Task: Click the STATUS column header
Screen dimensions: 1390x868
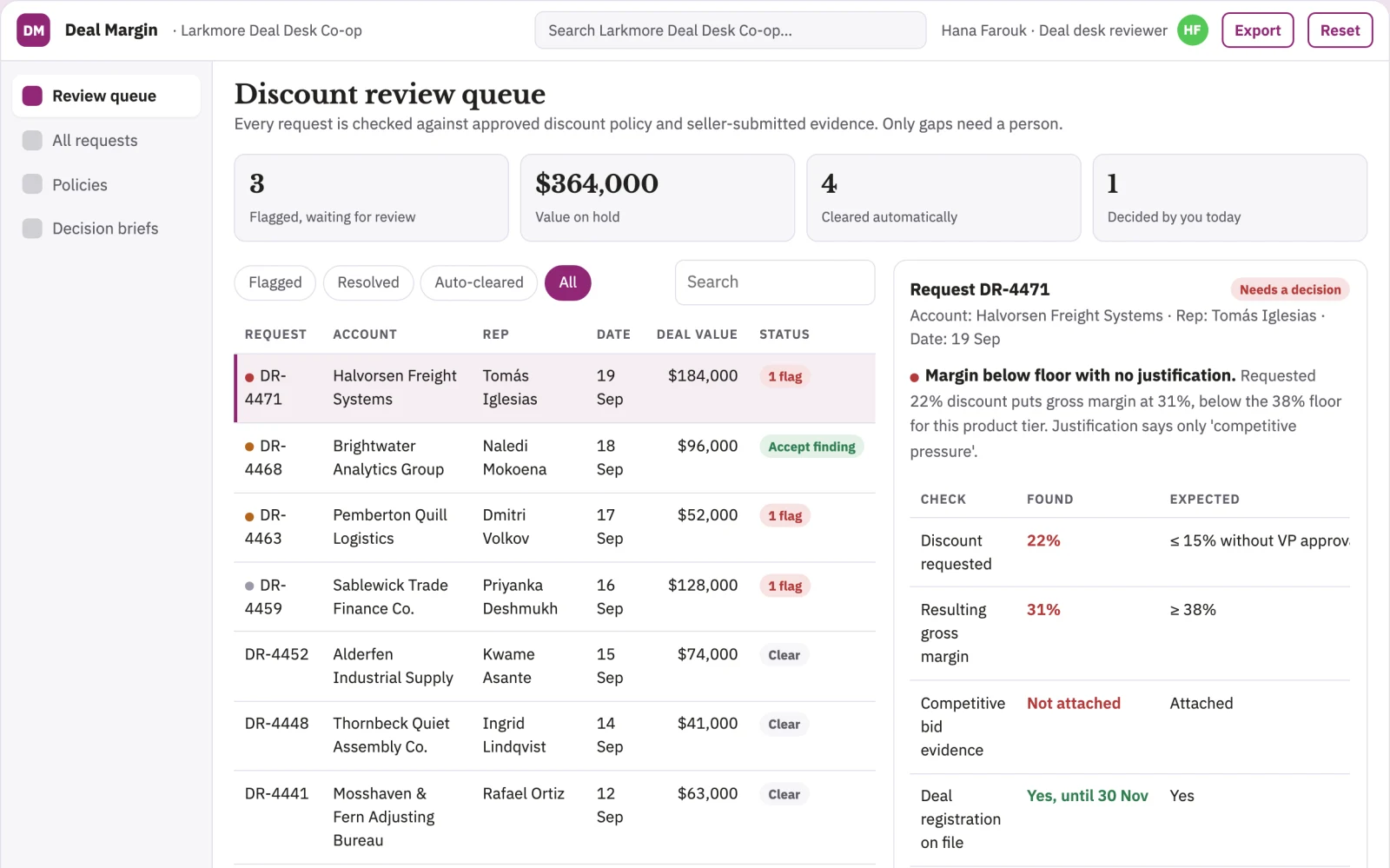Action: pyautogui.click(x=784, y=335)
